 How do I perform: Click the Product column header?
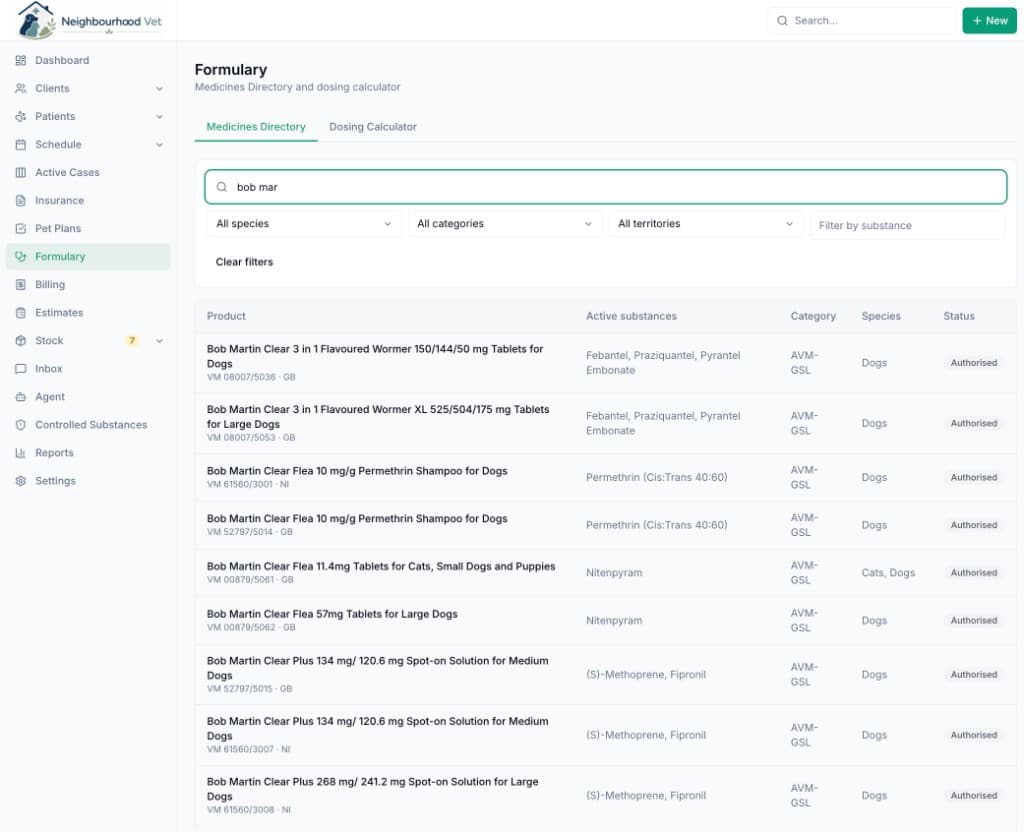226,316
